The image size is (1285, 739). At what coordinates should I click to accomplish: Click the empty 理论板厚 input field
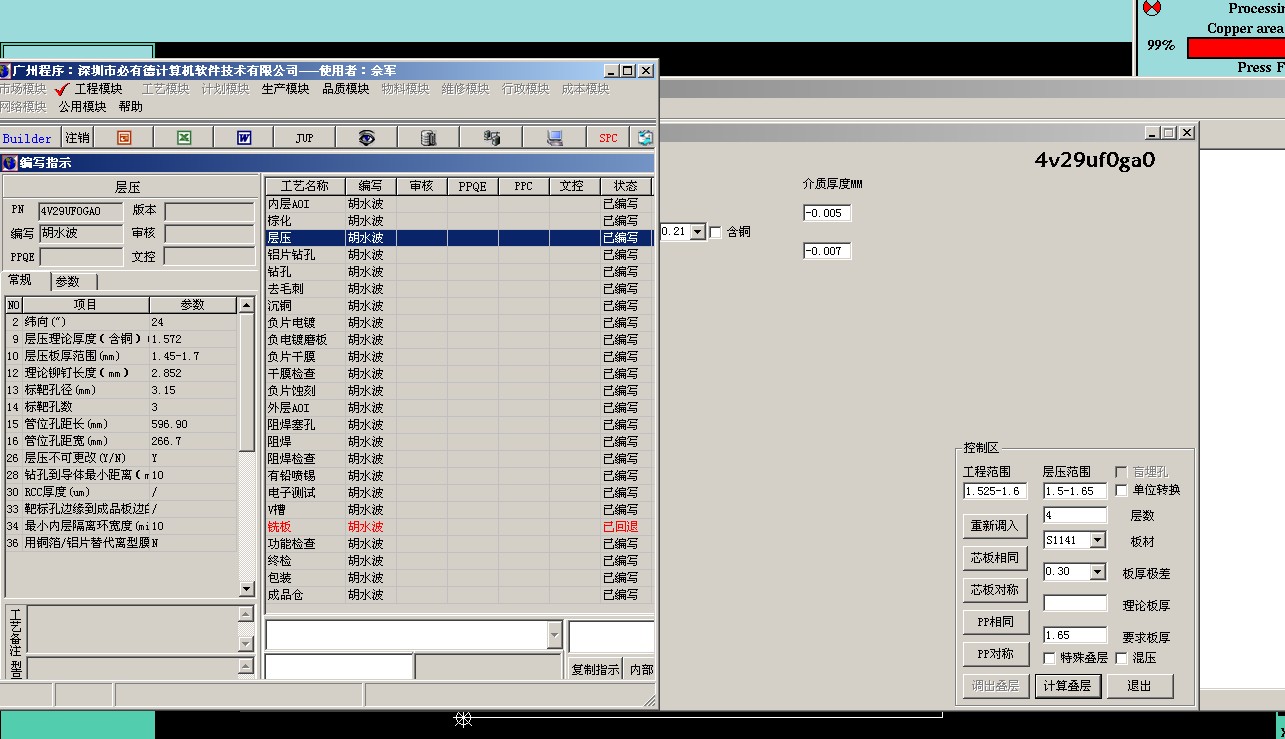1075,603
